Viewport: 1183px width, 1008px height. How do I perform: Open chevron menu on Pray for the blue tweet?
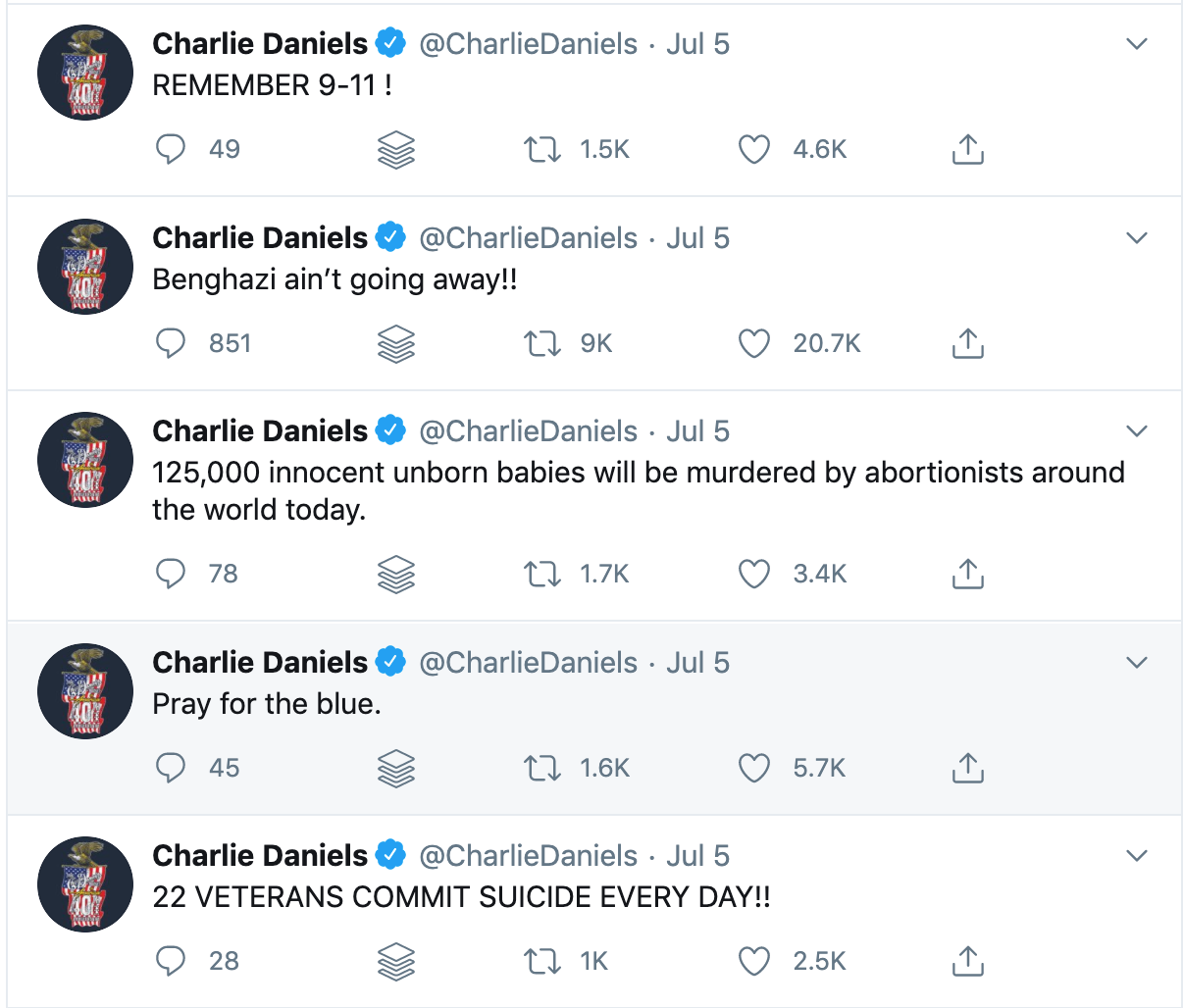click(1136, 663)
